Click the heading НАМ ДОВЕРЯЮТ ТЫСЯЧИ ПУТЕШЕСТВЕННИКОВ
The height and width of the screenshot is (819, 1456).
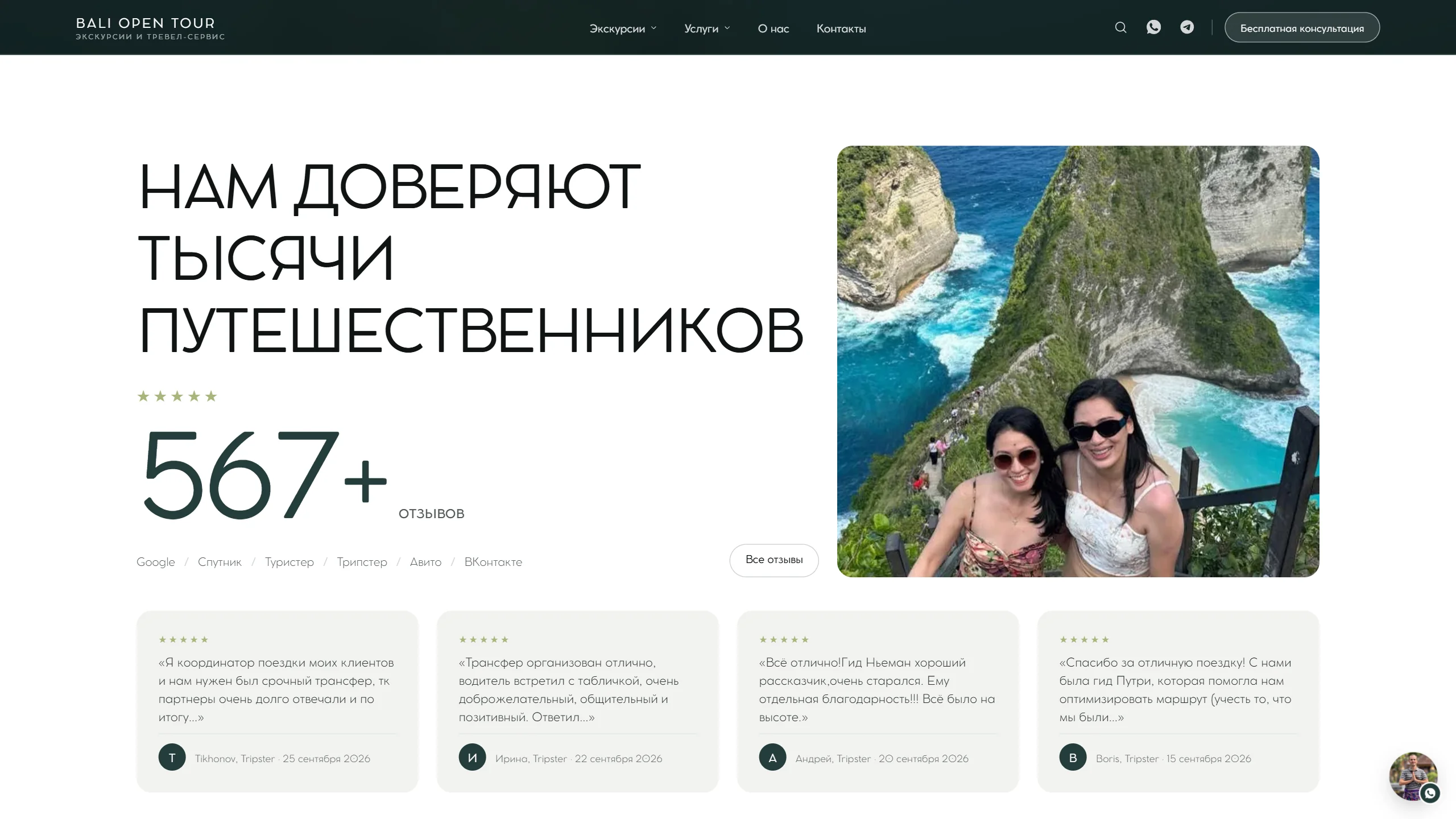click(471, 258)
